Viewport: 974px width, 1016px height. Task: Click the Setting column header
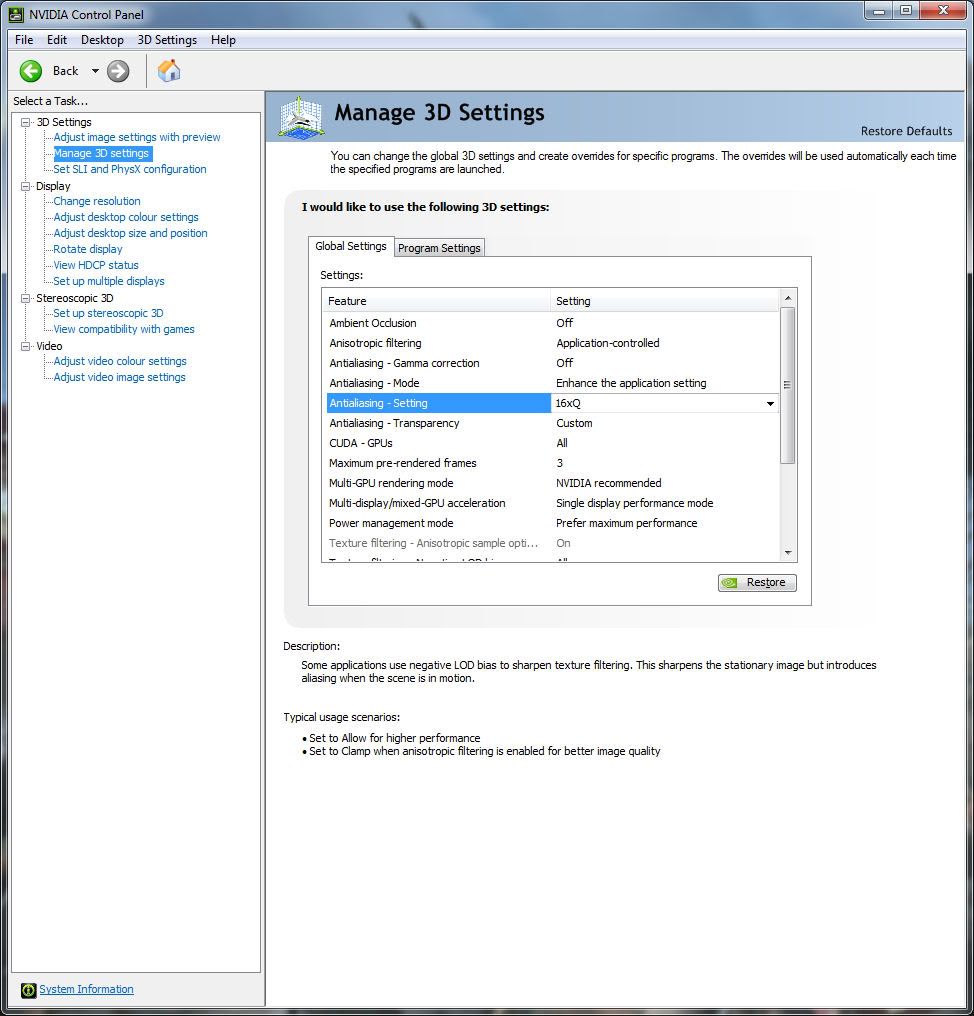tap(665, 301)
